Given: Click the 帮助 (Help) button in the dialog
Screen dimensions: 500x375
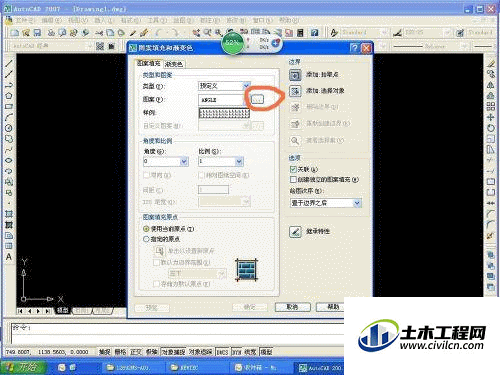Looking at the screenshot, I should (330, 307).
